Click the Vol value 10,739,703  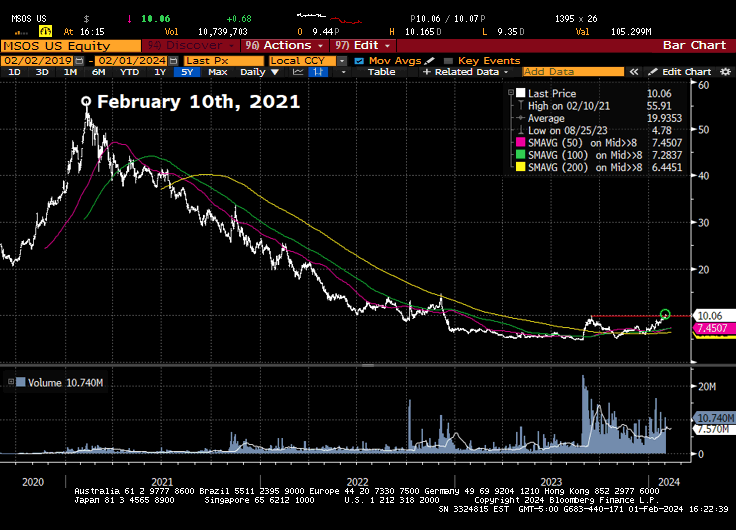pyautogui.click(x=222, y=32)
